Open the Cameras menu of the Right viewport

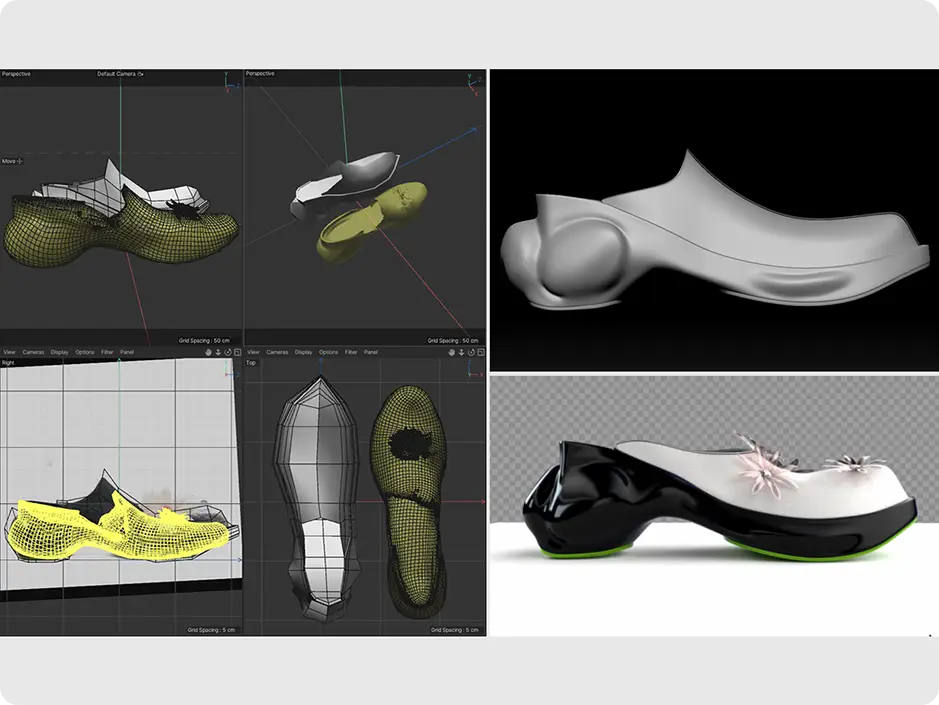tap(34, 352)
